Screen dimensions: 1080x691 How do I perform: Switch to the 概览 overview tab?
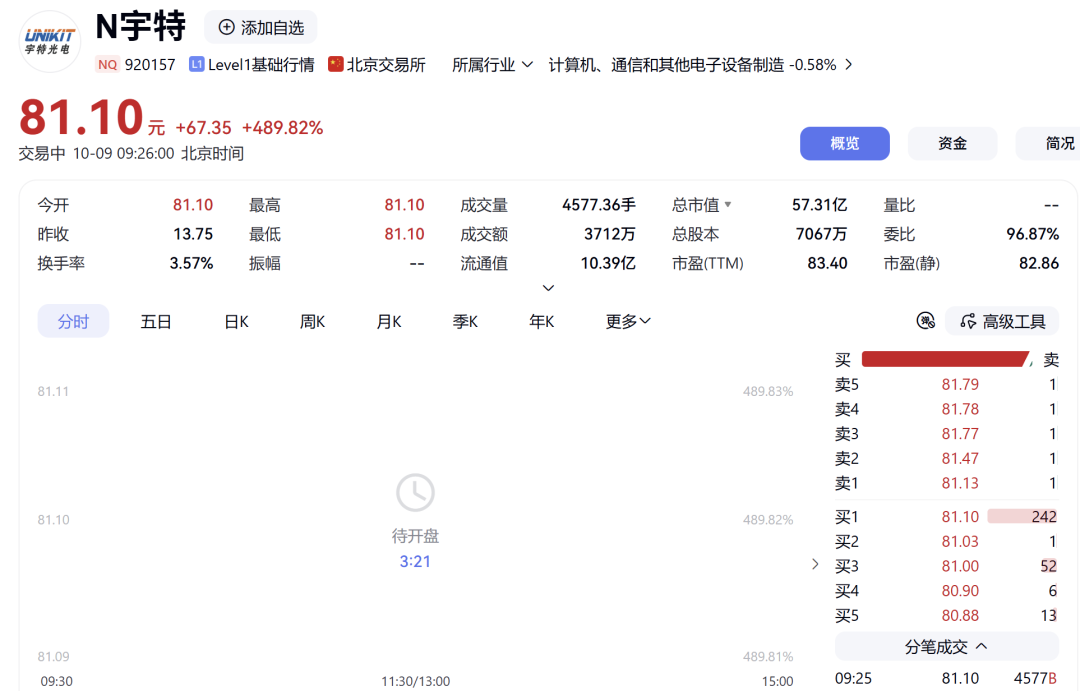point(844,143)
